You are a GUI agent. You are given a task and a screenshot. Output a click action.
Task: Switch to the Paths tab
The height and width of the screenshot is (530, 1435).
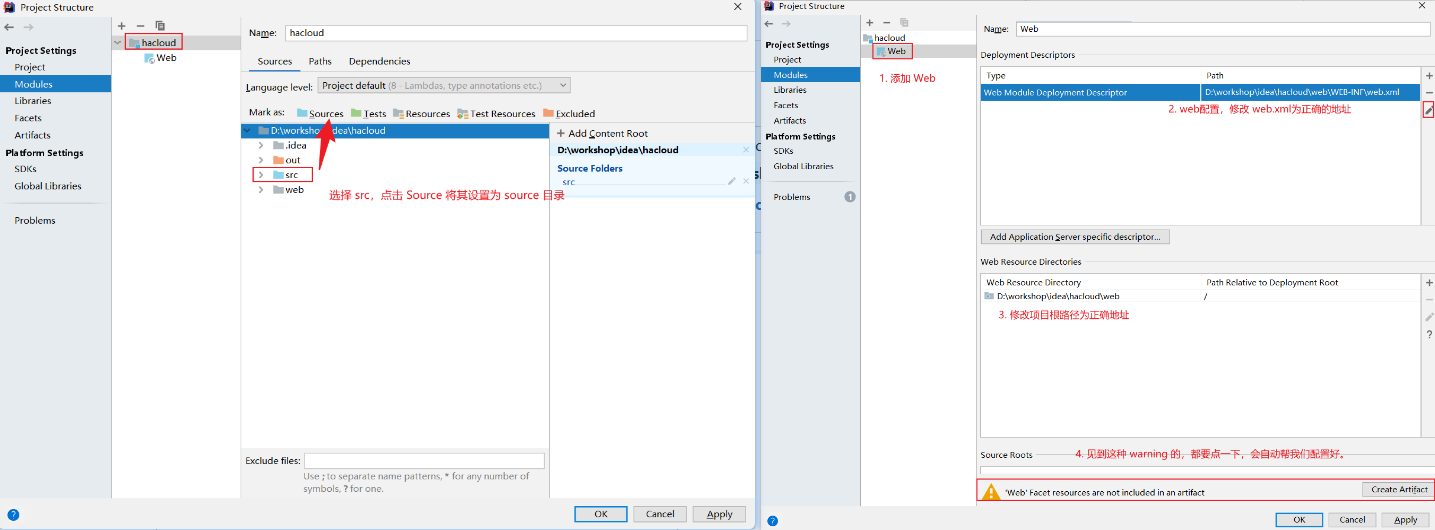tap(320, 62)
